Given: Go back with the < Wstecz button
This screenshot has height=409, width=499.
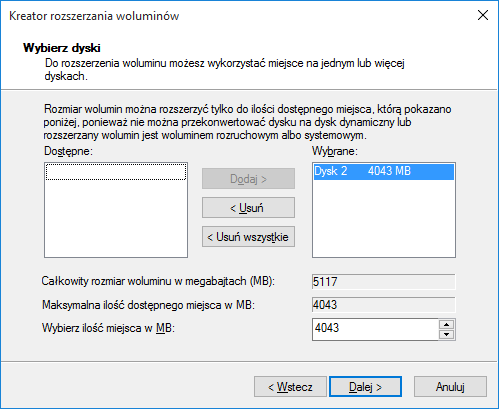Looking at the screenshot, I should (290, 387).
